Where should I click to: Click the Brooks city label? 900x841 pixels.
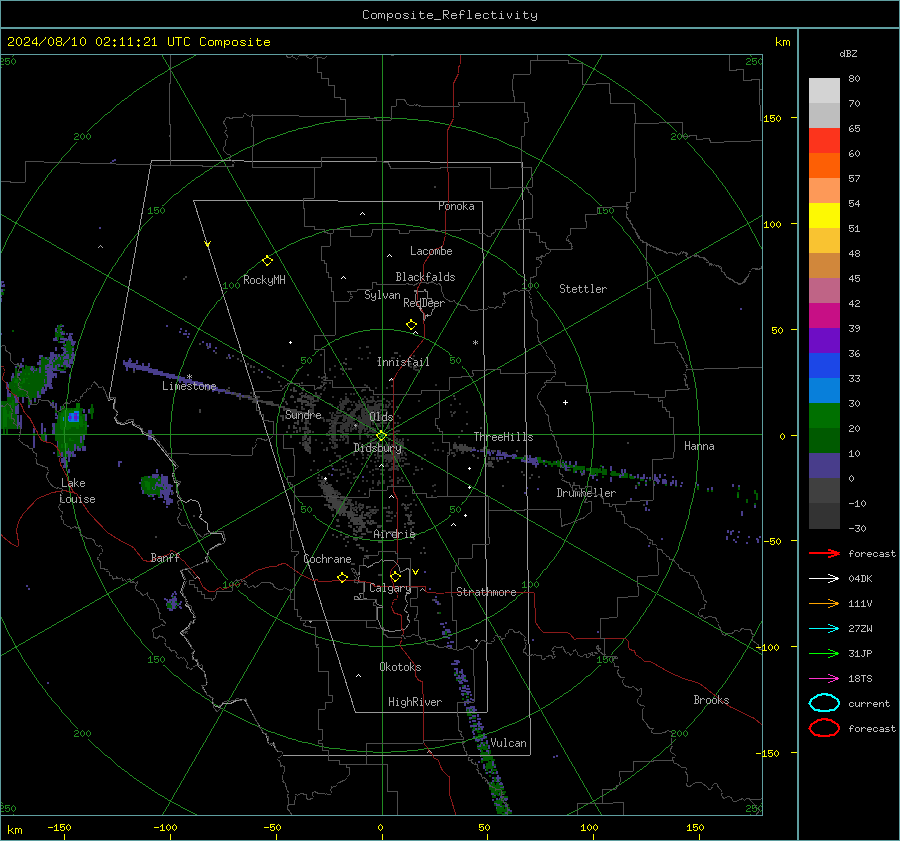[711, 700]
